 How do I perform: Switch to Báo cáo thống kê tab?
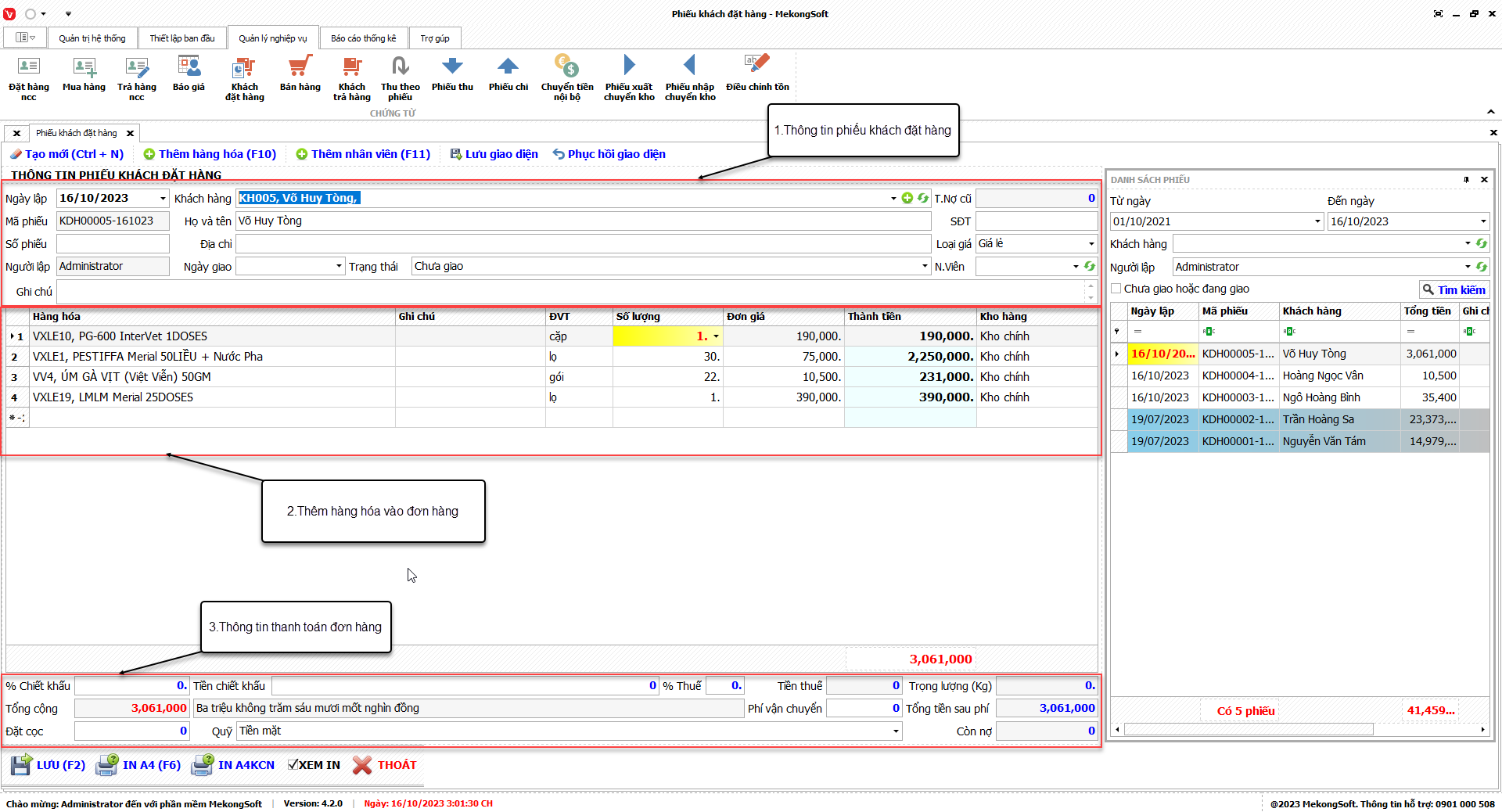pos(363,38)
